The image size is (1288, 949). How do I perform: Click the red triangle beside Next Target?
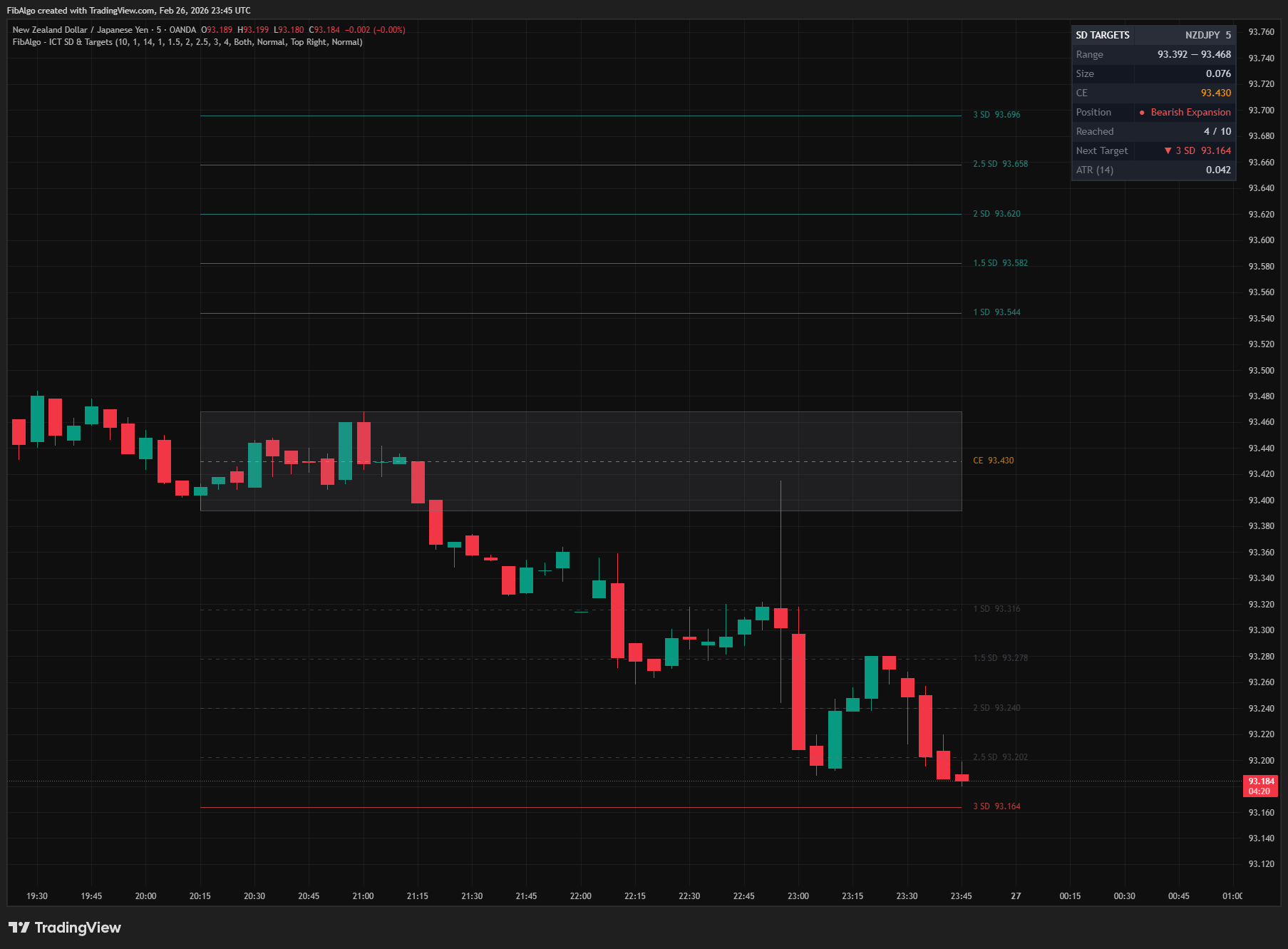[x=1168, y=150]
